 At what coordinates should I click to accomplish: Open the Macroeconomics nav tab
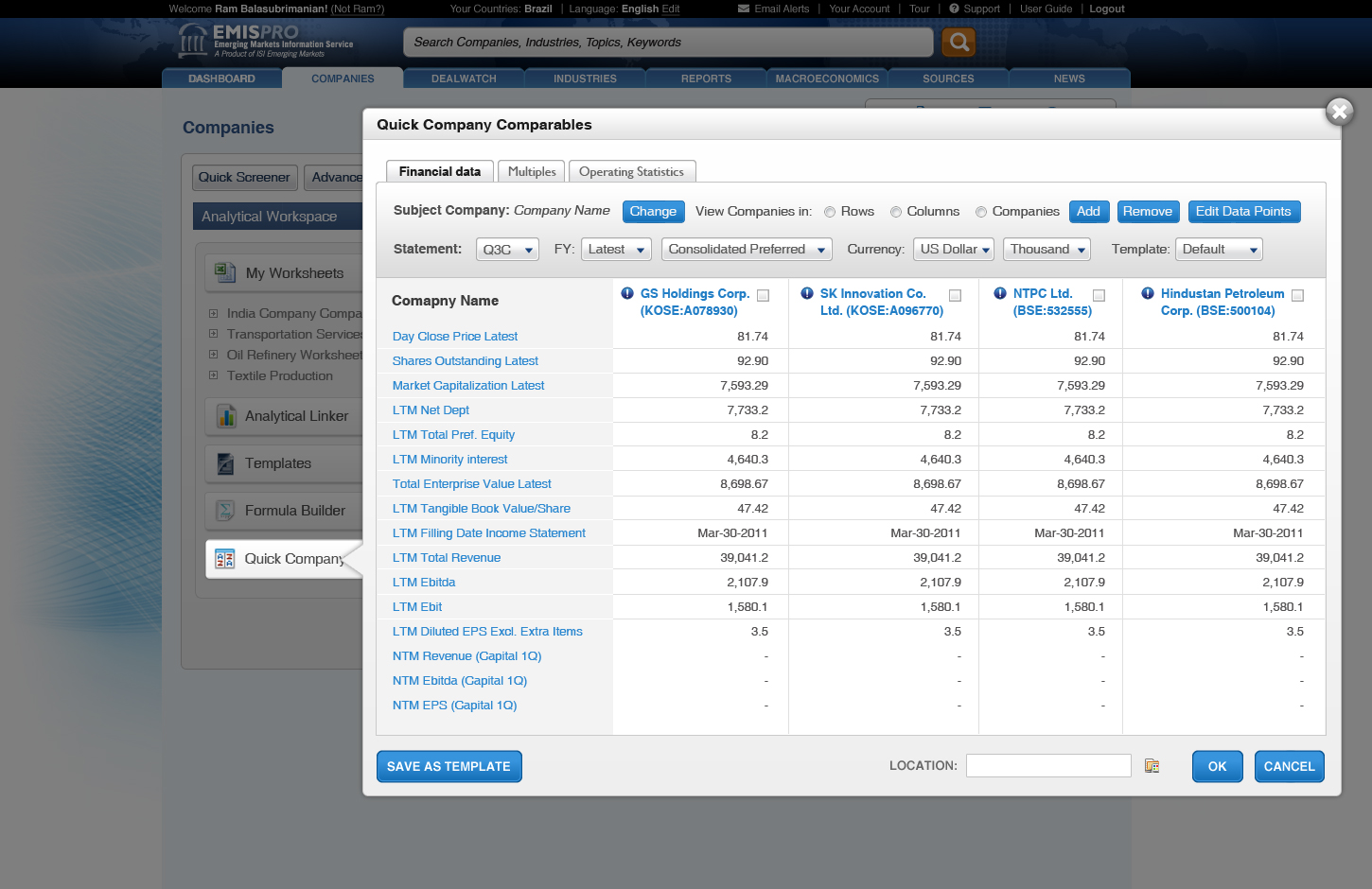coord(827,78)
